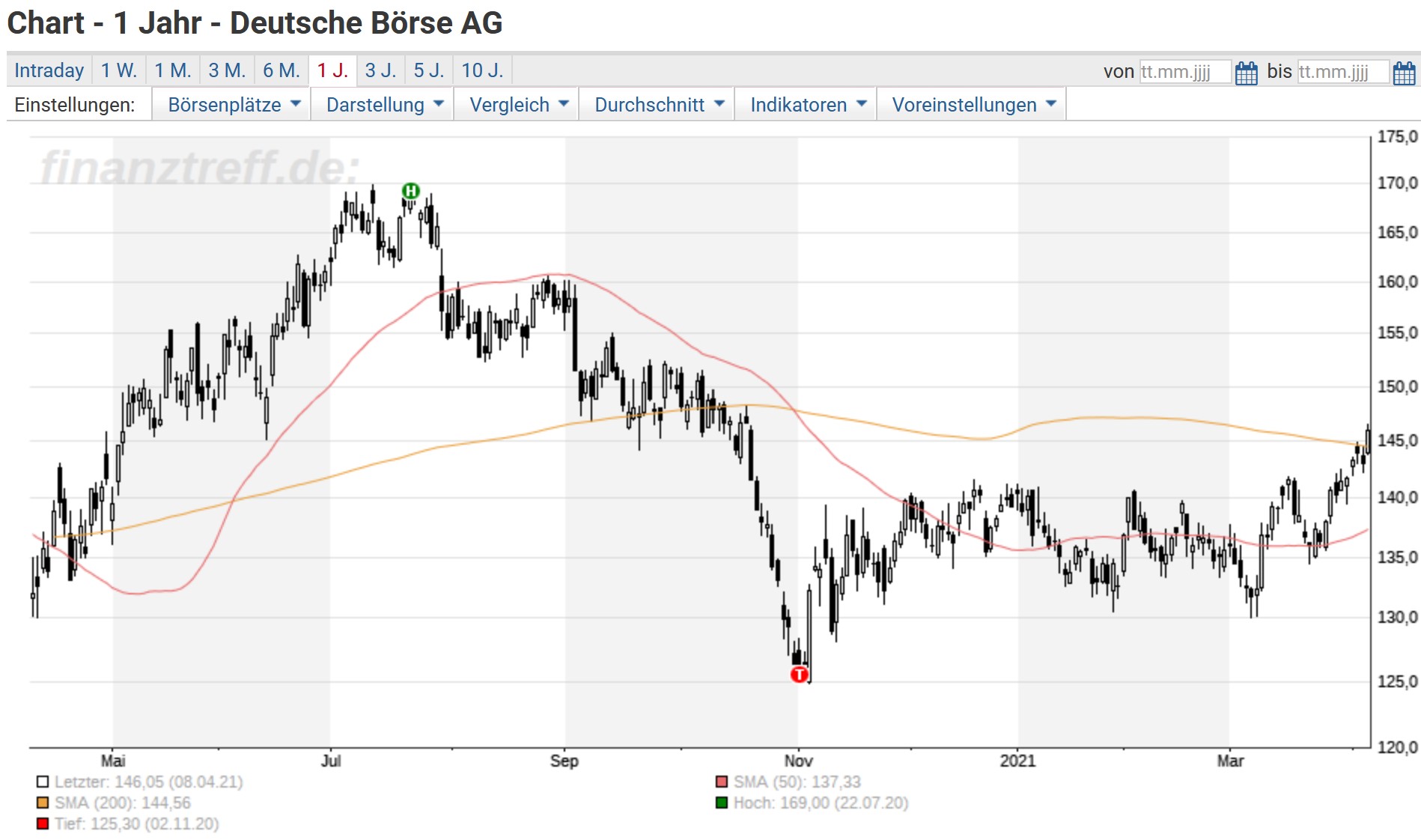Click the pink SMA (50) legend swatch

coord(722,782)
